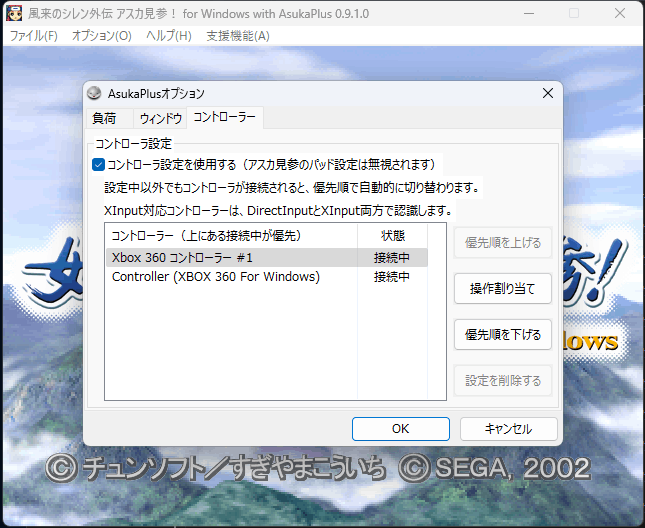Close the AsukaPlusオプション dialog
The image size is (645, 528).
548,93
